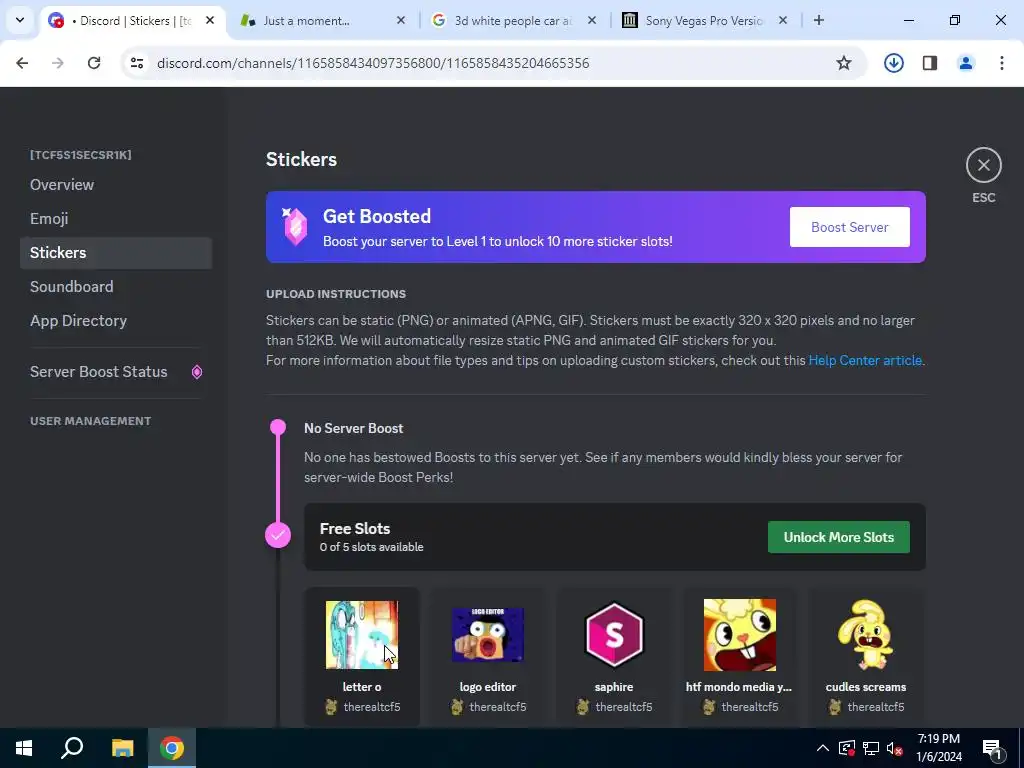Click the UPLOAD INSTRUCTIONS heading
The image size is (1024, 768).
(x=336, y=294)
